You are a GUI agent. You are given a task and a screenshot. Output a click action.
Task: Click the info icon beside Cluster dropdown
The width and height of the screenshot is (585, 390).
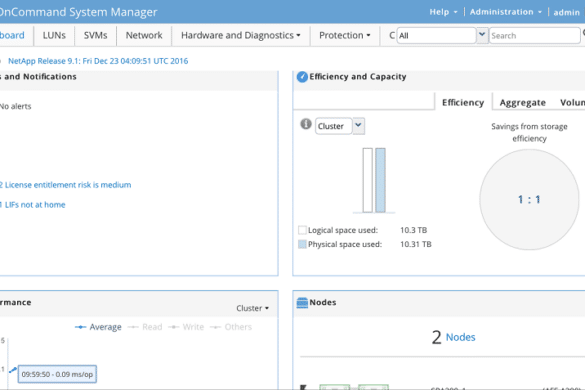[x=306, y=124]
